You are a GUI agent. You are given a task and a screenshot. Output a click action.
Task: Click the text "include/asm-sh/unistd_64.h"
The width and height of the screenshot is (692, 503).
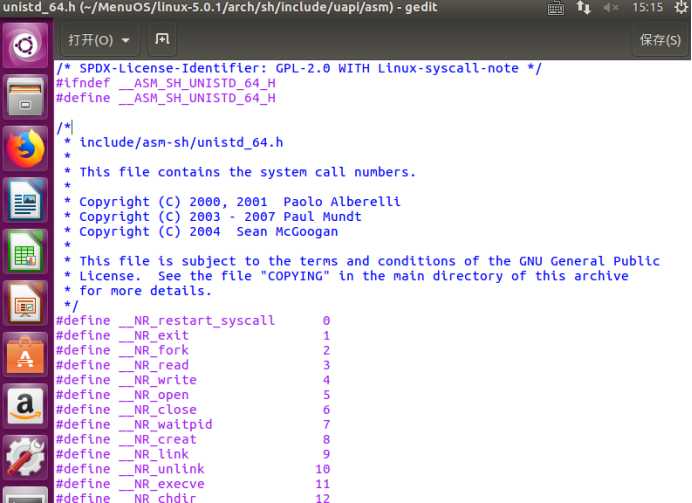tap(181, 143)
